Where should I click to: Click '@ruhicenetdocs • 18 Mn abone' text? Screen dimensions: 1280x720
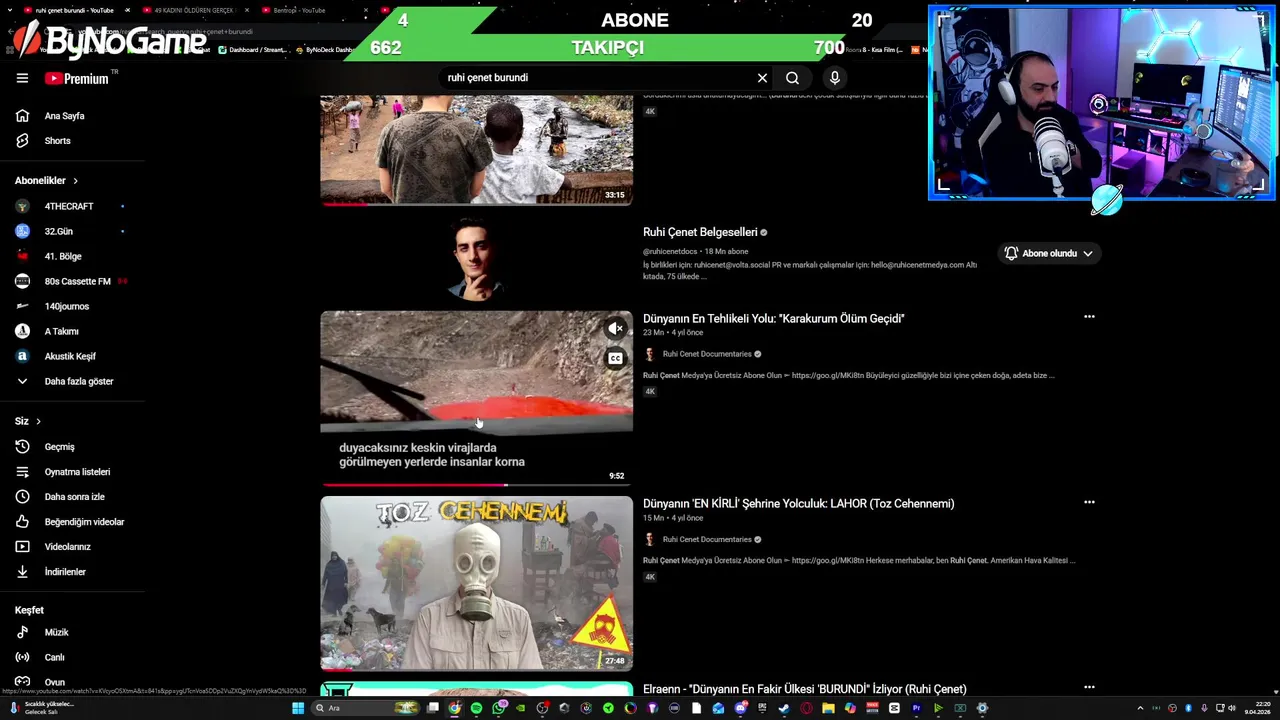tap(695, 251)
